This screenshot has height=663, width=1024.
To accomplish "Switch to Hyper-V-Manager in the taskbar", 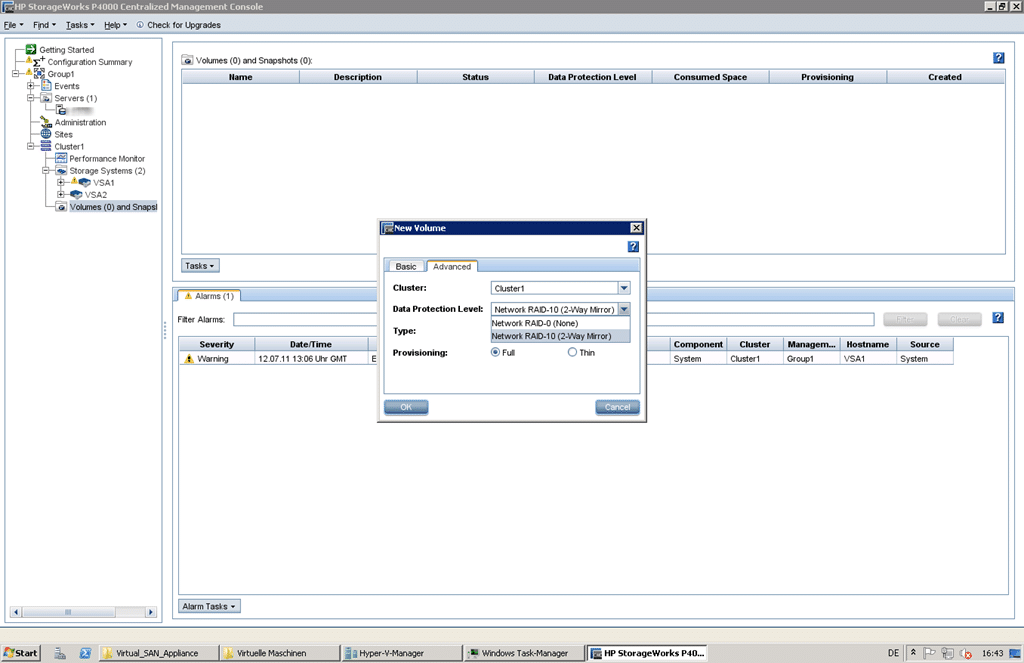I will pyautogui.click(x=401, y=653).
